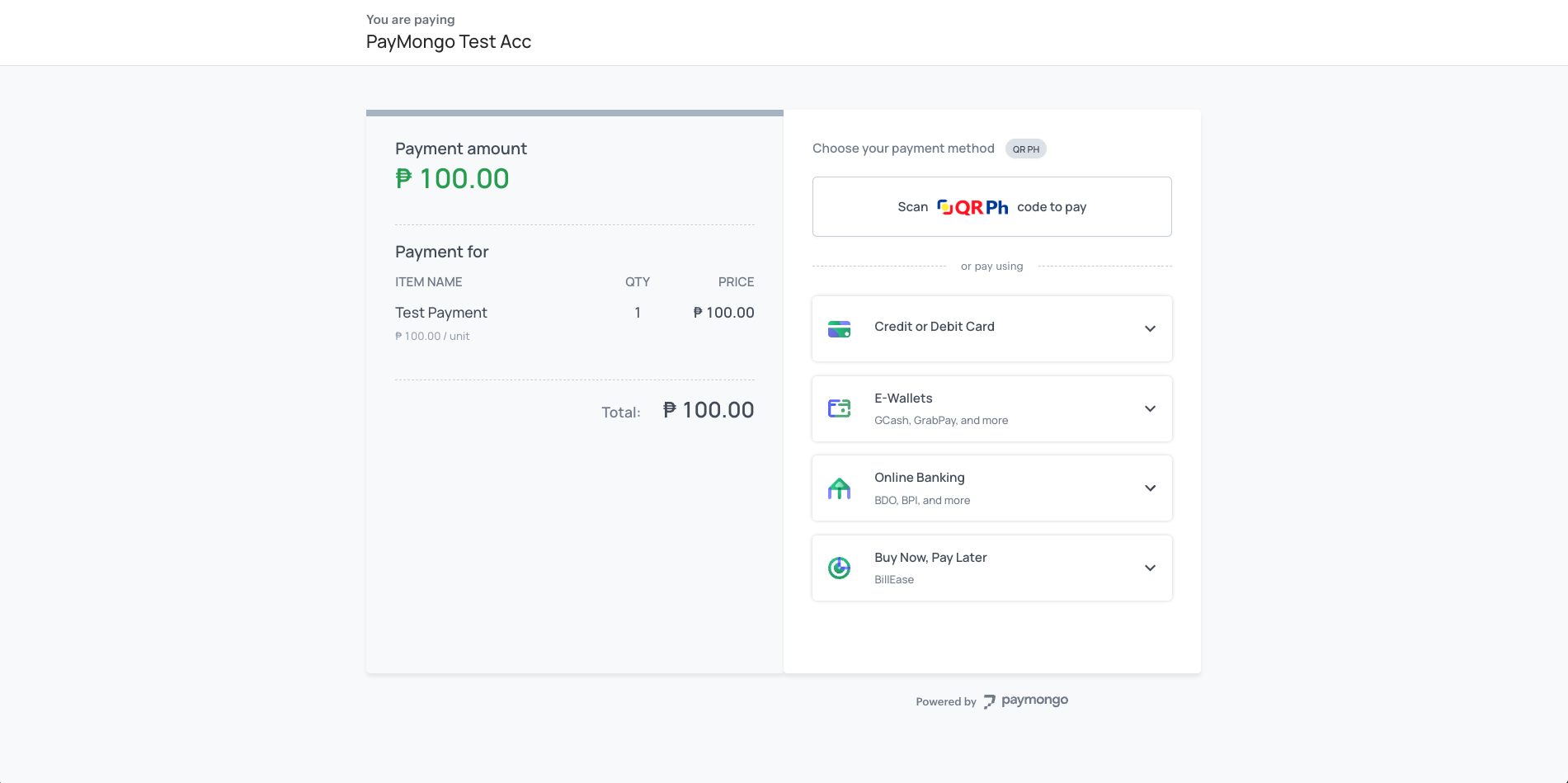Screen dimensions: 1568x783
Task: Expand the E-Wallets chevron arrow
Action: [1150, 408]
